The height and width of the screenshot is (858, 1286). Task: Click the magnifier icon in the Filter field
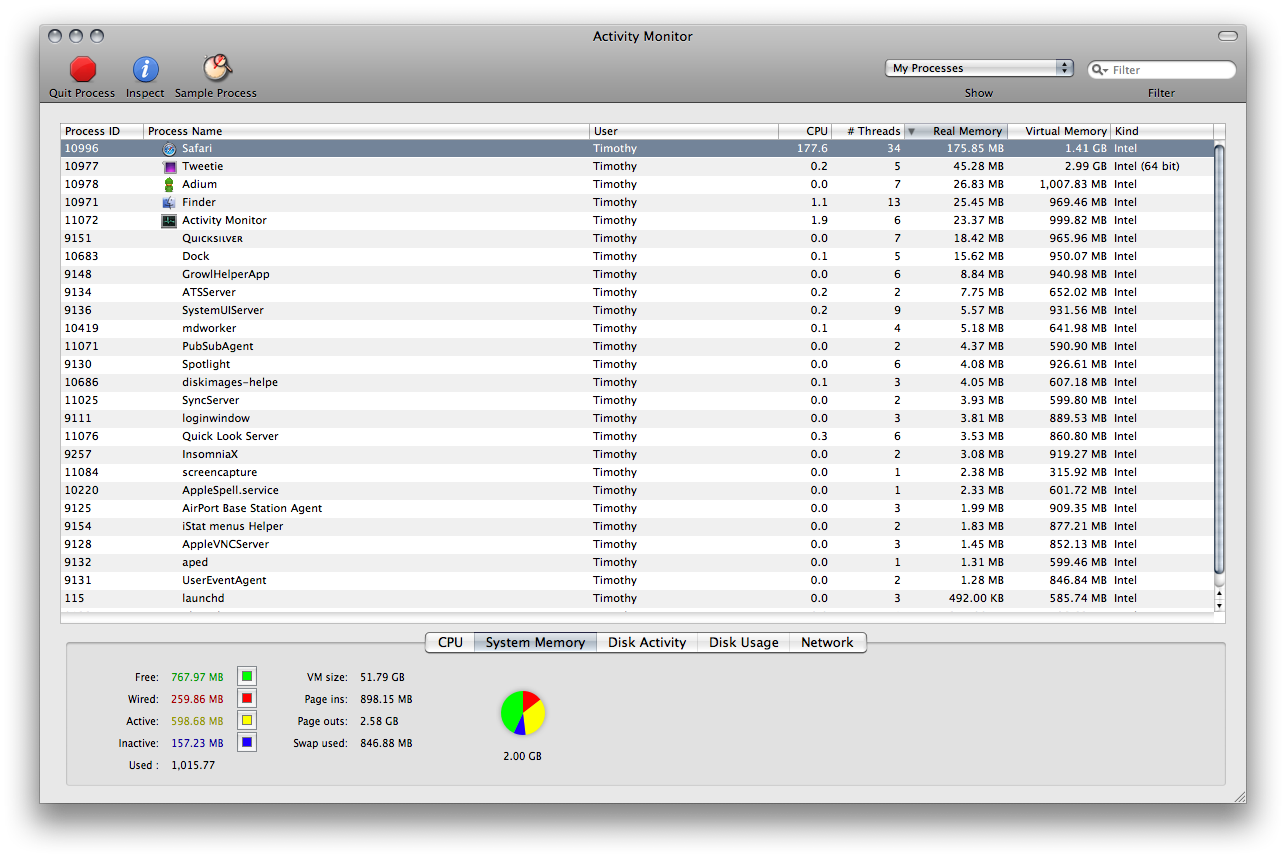(x=1100, y=70)
